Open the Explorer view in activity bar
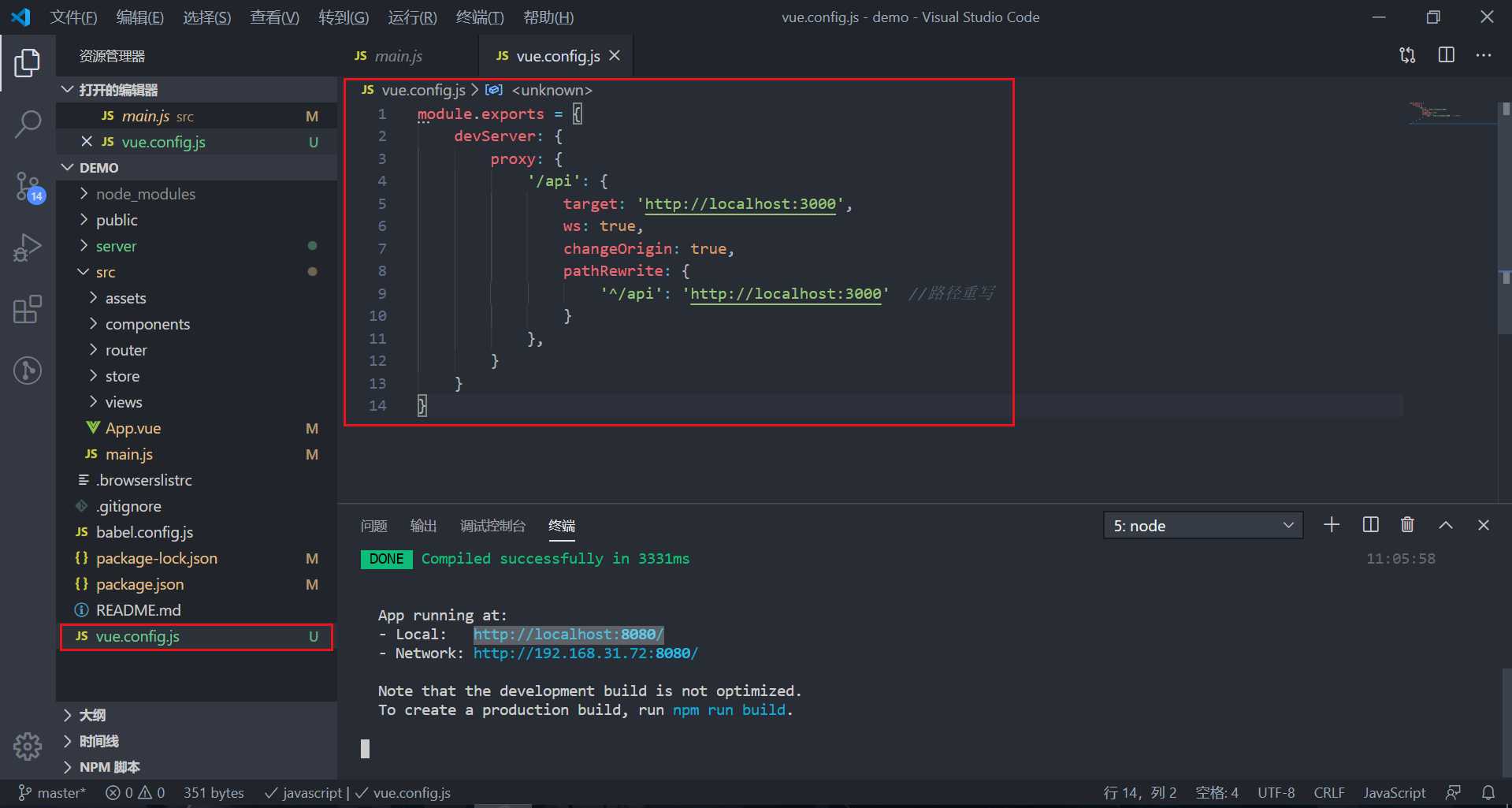 pos(28,62)
